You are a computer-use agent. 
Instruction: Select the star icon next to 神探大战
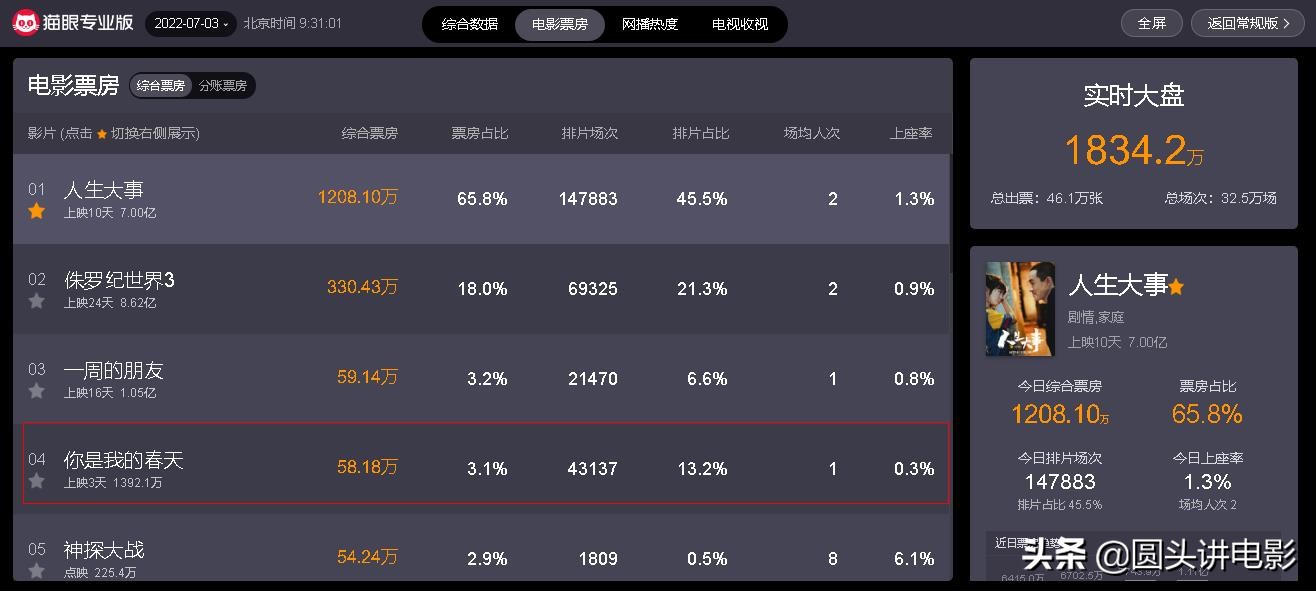[x=36, y=572]
